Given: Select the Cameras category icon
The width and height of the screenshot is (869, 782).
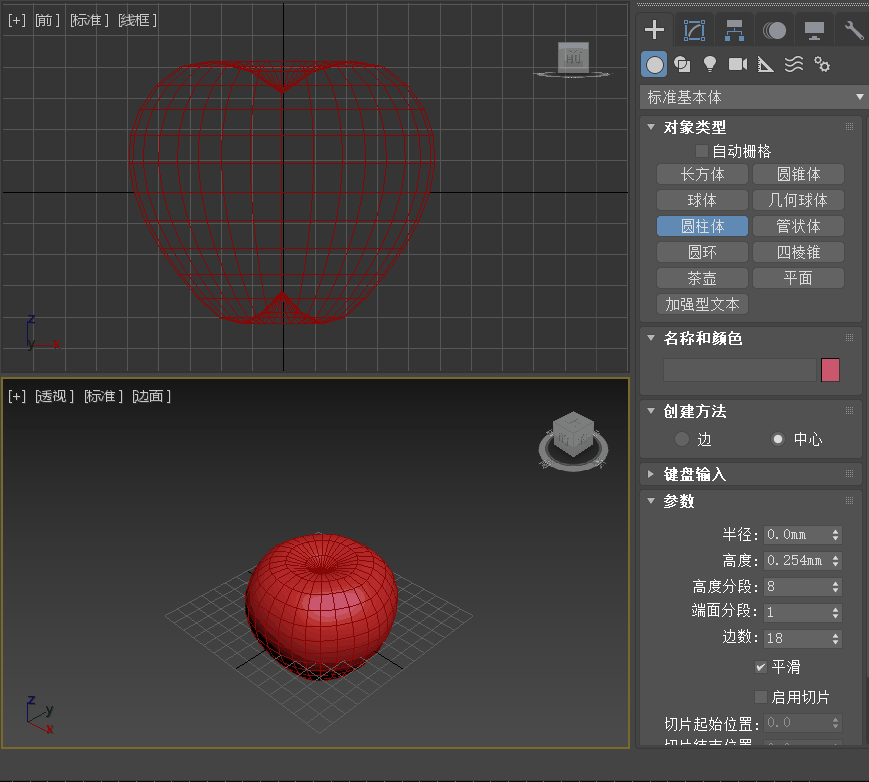Looking at the screenshot, I should tap(738, 65).
